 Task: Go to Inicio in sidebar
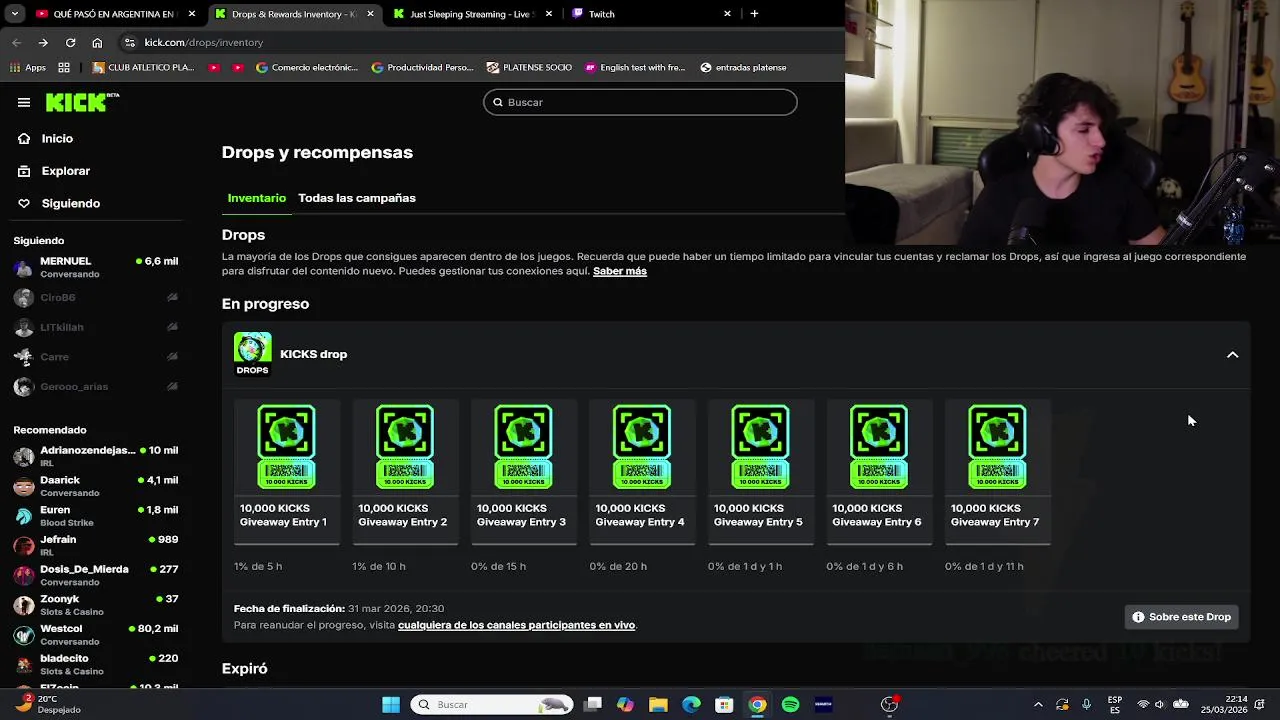57,139
